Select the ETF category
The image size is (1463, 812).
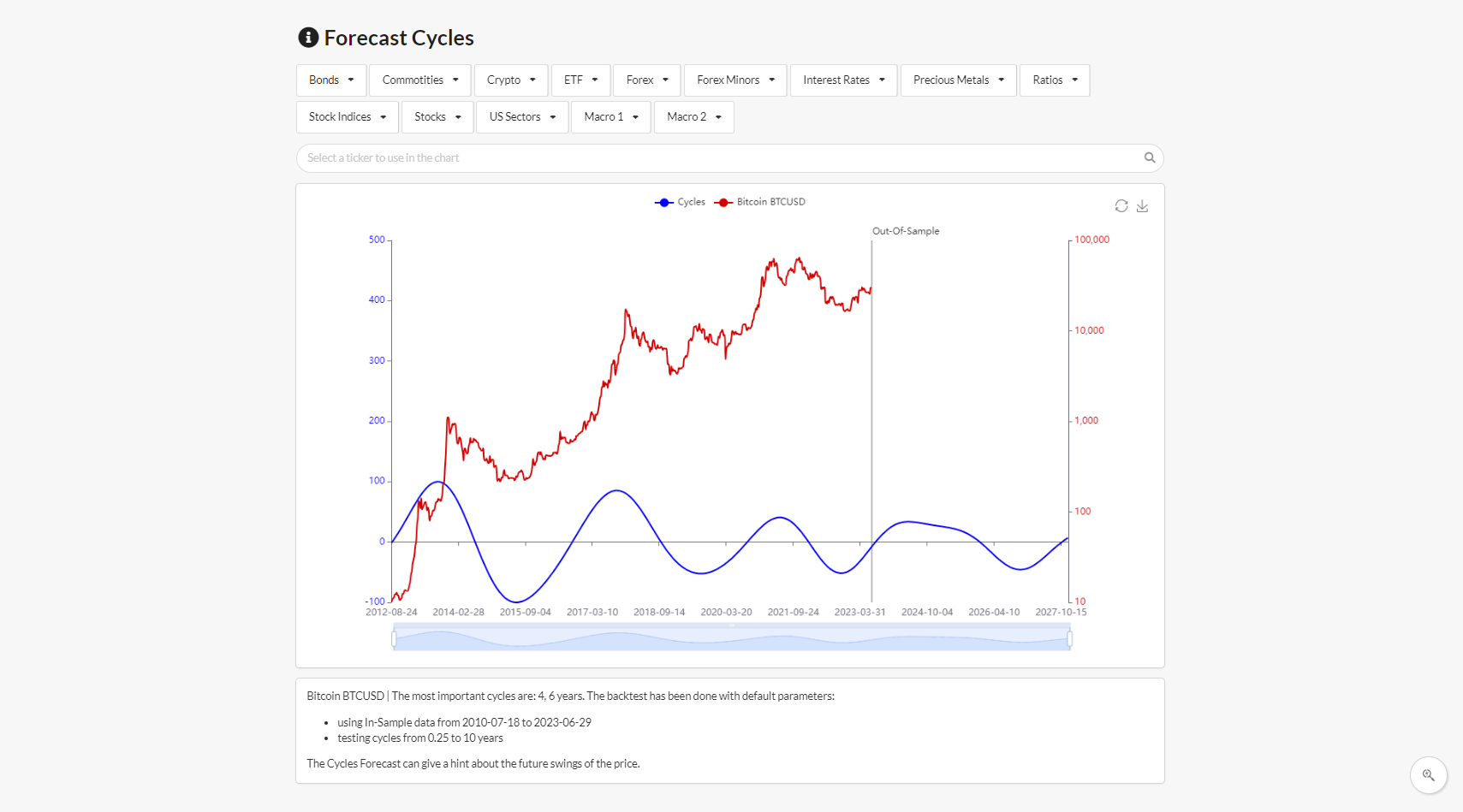pos(580,80)
